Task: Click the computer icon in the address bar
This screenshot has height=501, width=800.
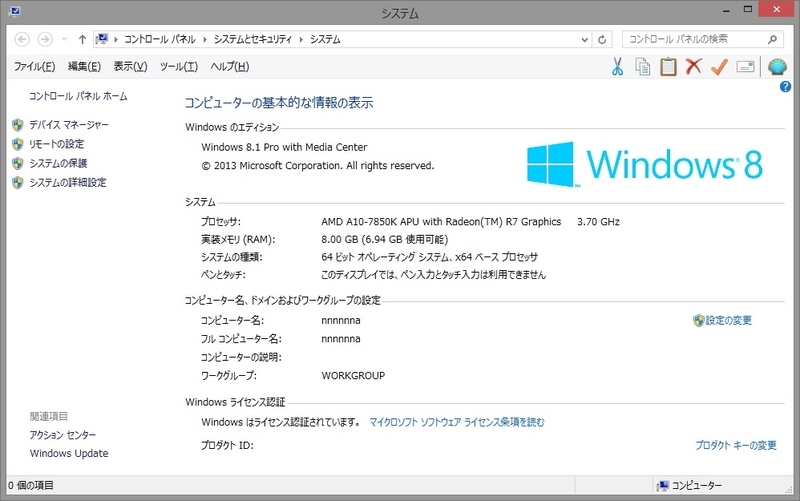Action: (102, 39)
